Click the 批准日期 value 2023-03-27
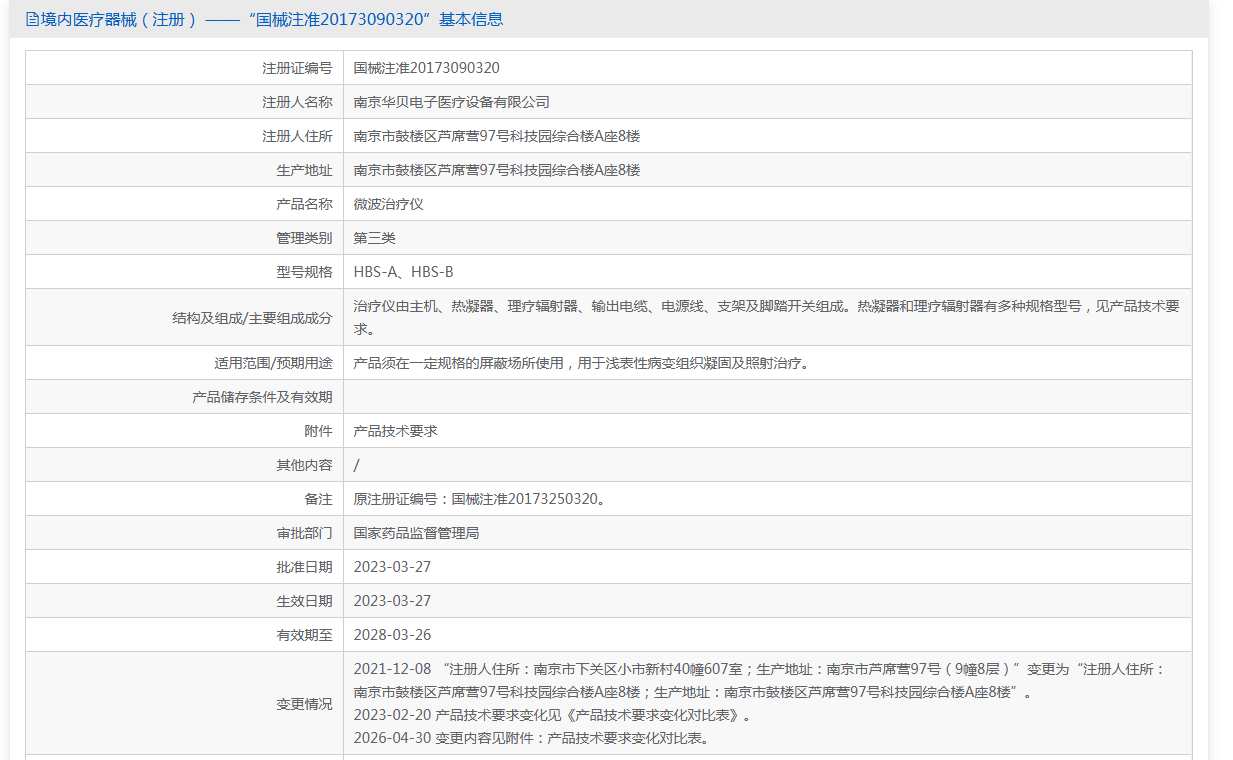Viewport: 1233px width, 760px height. pyautogui.click(x=393, y=567)
